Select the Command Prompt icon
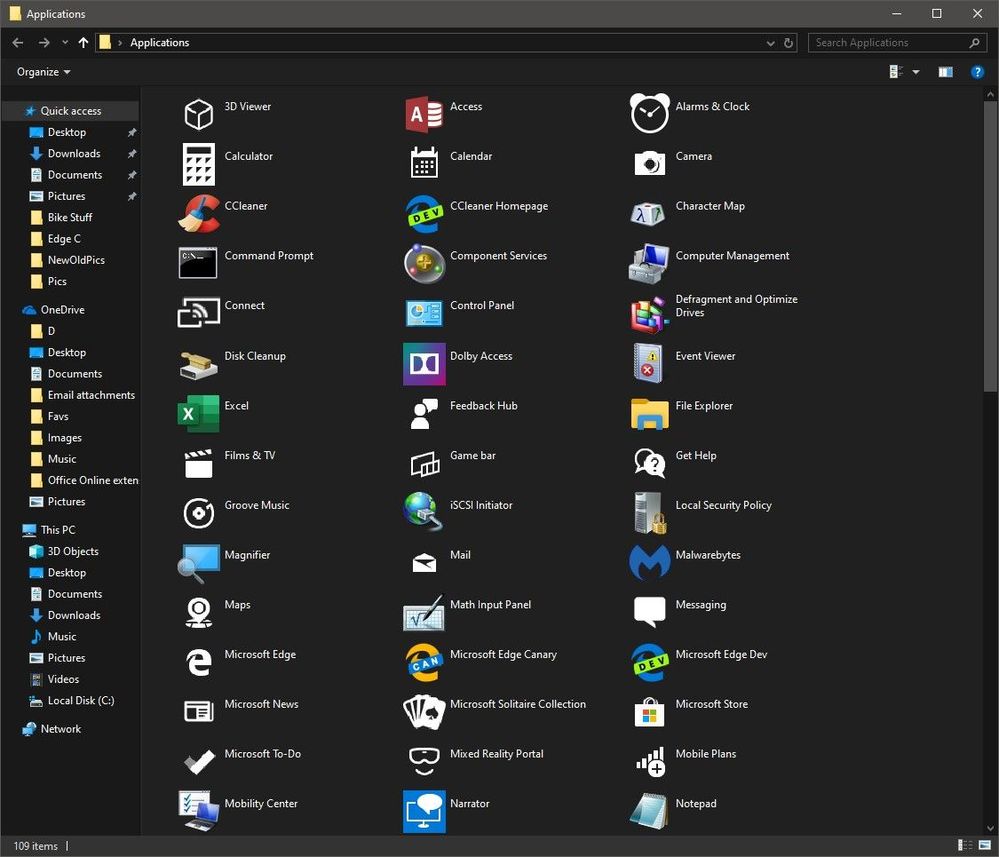The image size is (999, 857). (x=198, y=263)
